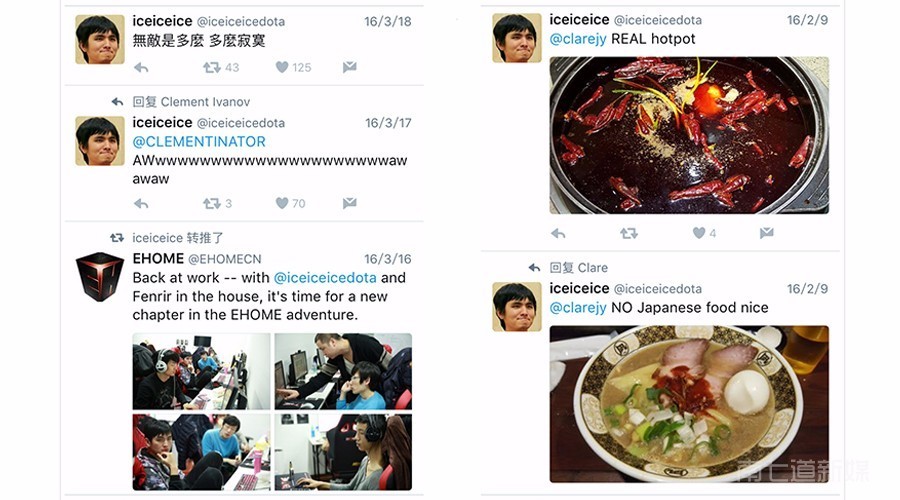View the spicy hotpot photo

[689, 135]
